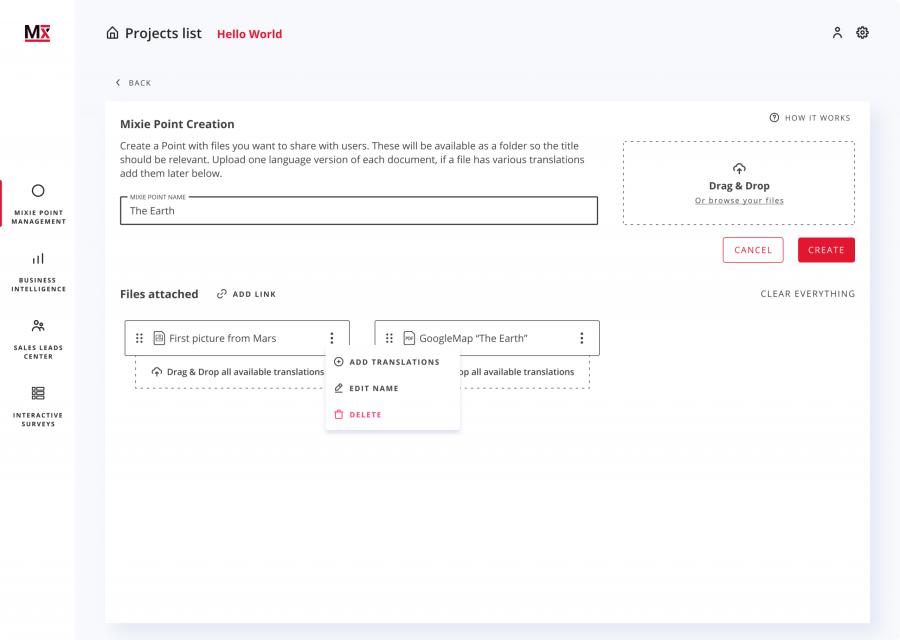Screen dimensions: 900x640
Task: Click the MX logo in sidebar
Action: 37,33
